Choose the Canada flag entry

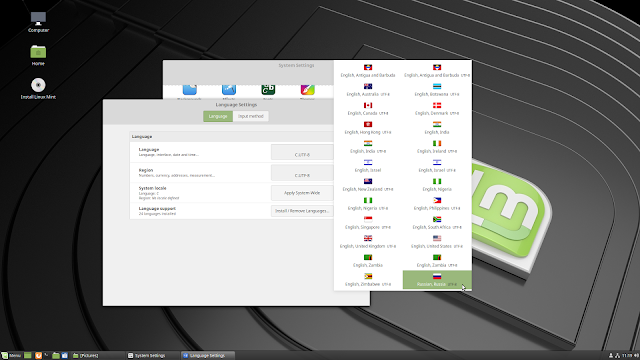tap(368, 109)
